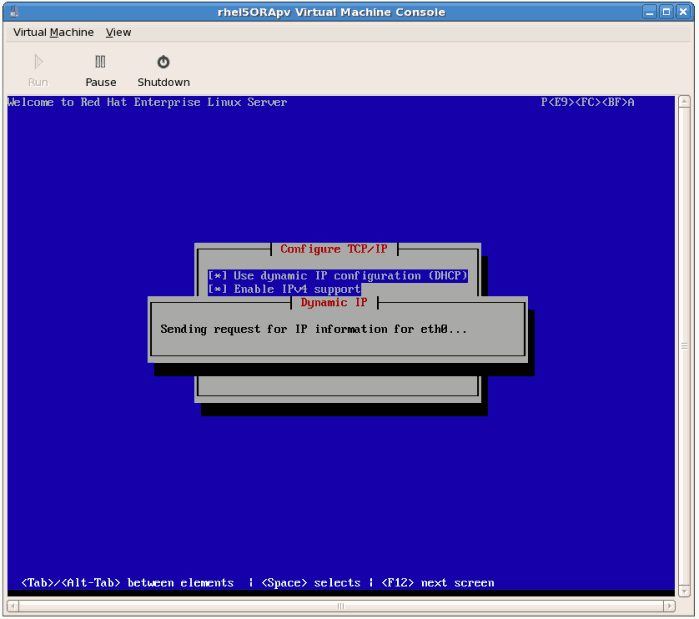The height and width of the screenshot is (619, 699).
Task: Click the scroll down arrow
Action: pyautogui.click(x=685, y=592)
